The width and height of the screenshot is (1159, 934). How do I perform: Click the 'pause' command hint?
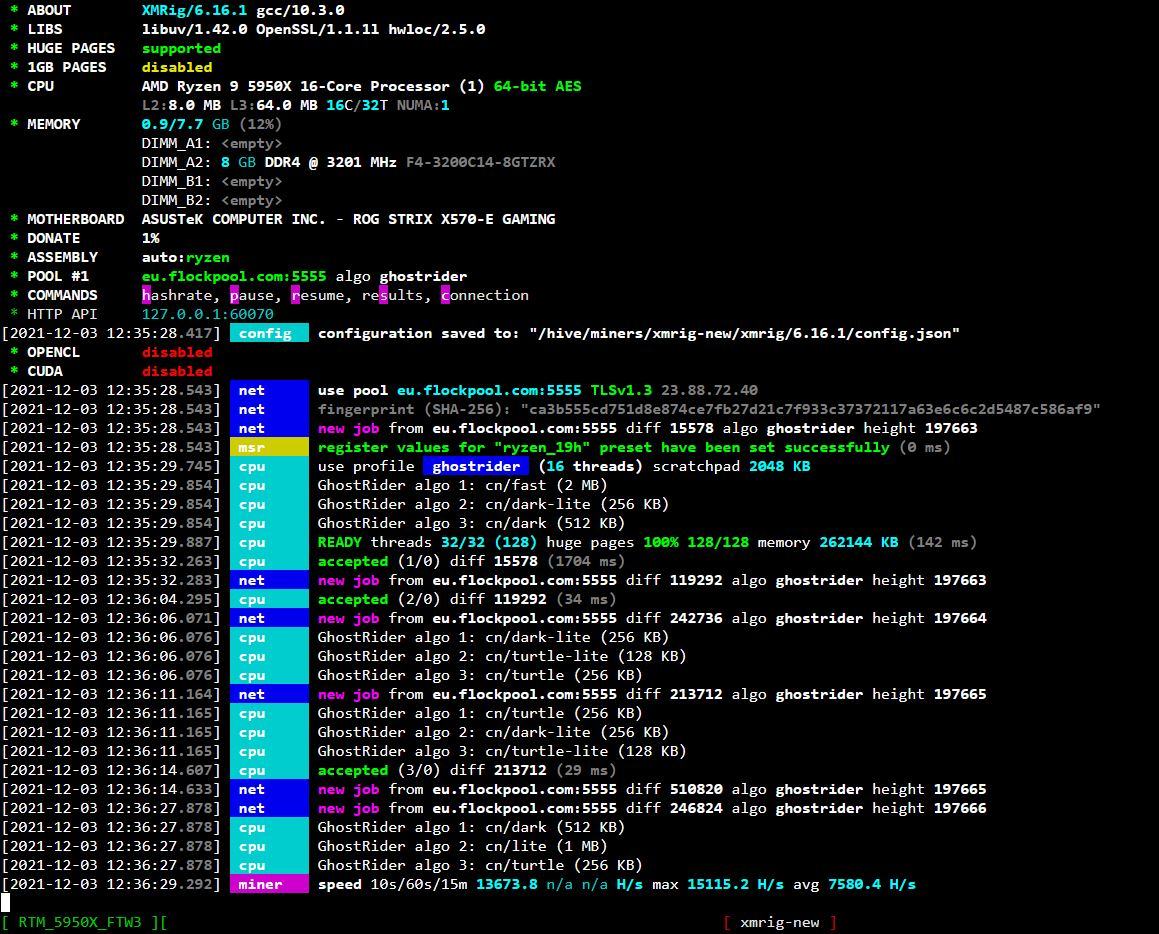[x=251, y=296]
